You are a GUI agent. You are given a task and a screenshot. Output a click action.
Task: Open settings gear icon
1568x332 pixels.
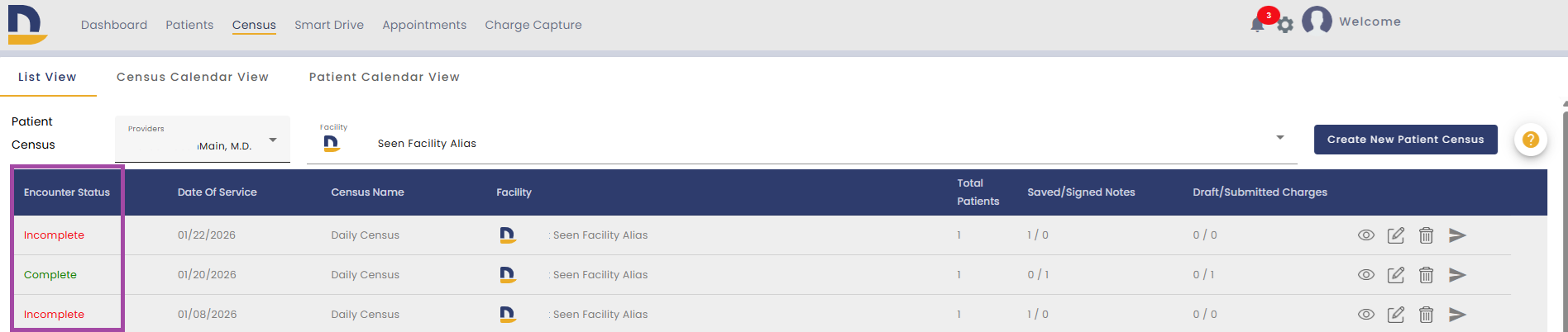[1285, 26]
